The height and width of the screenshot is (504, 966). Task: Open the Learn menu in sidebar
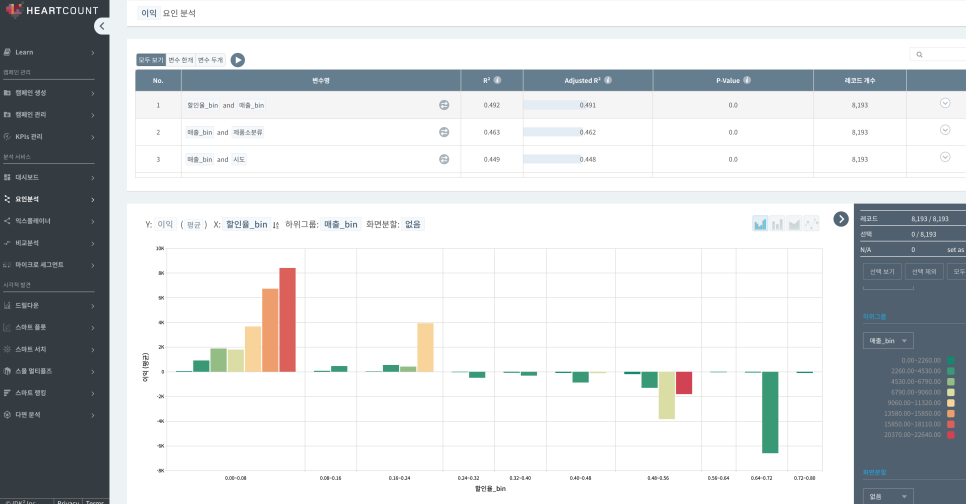tap(49, 52)
